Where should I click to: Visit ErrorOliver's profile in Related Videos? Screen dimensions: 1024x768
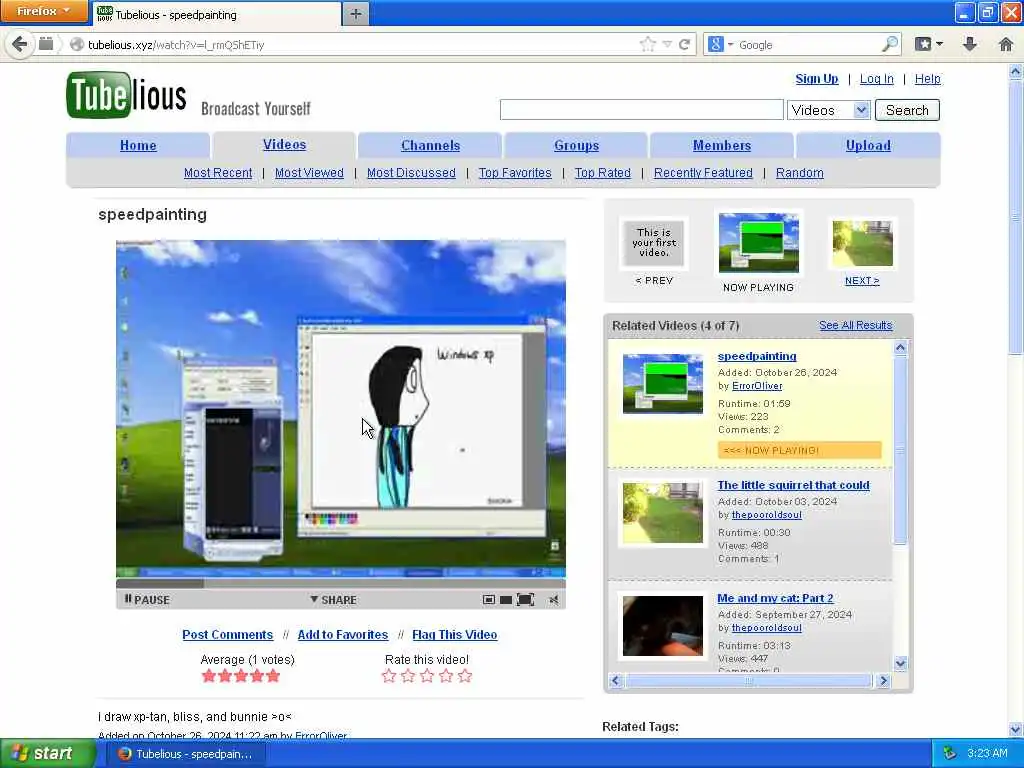757,385
